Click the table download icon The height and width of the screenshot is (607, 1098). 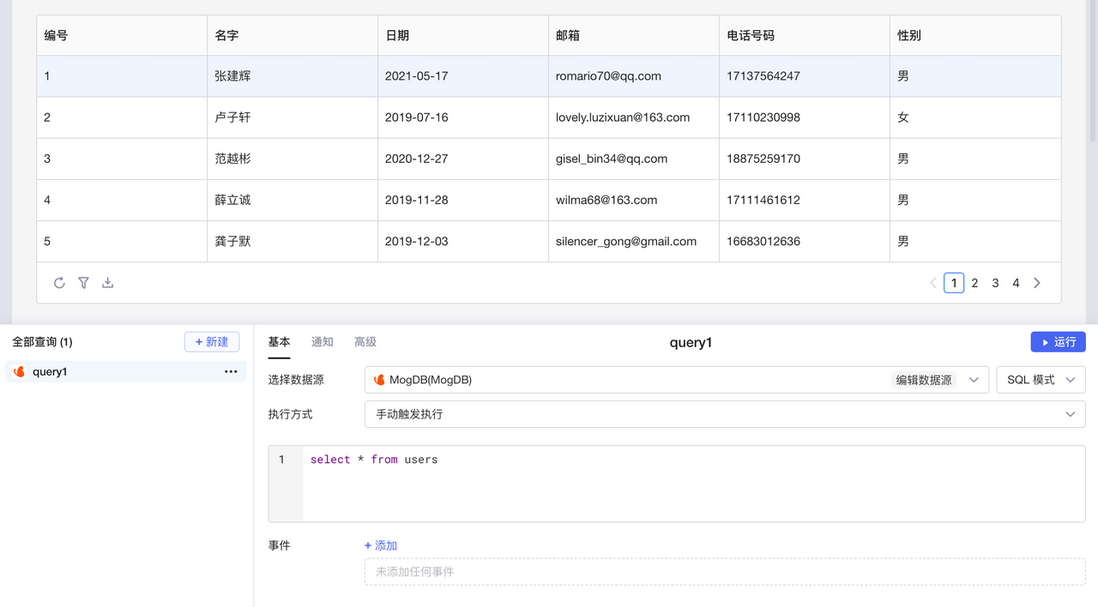click(x=107, y=283)
